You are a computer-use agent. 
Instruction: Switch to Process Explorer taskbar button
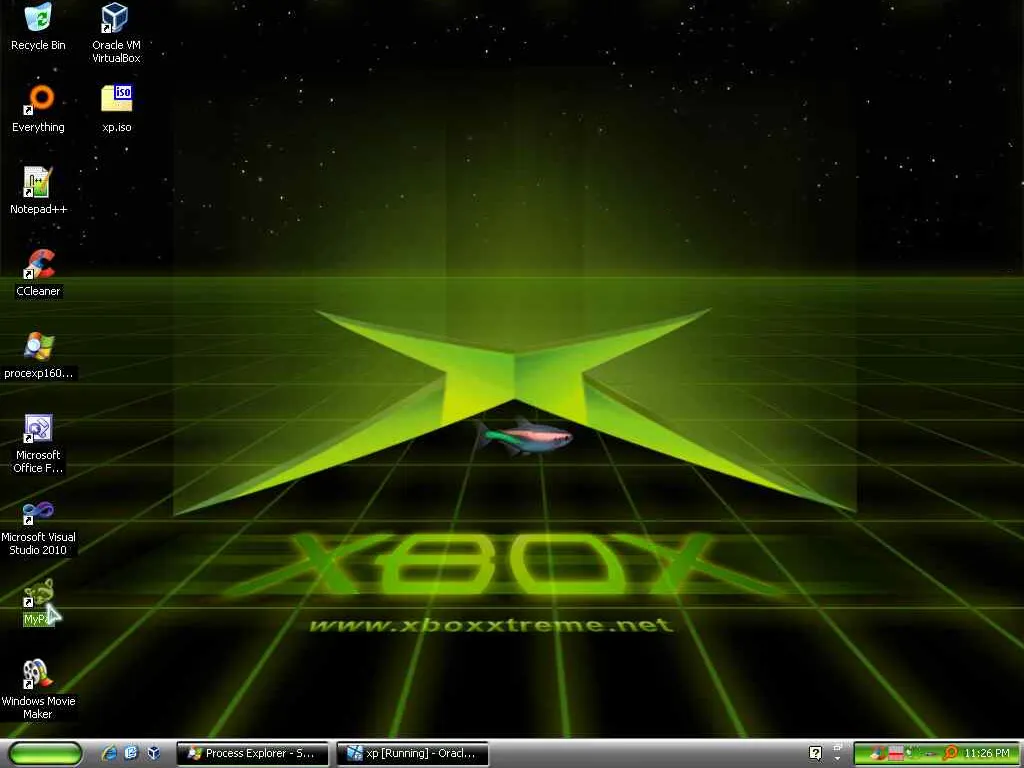tap(252, 754)
